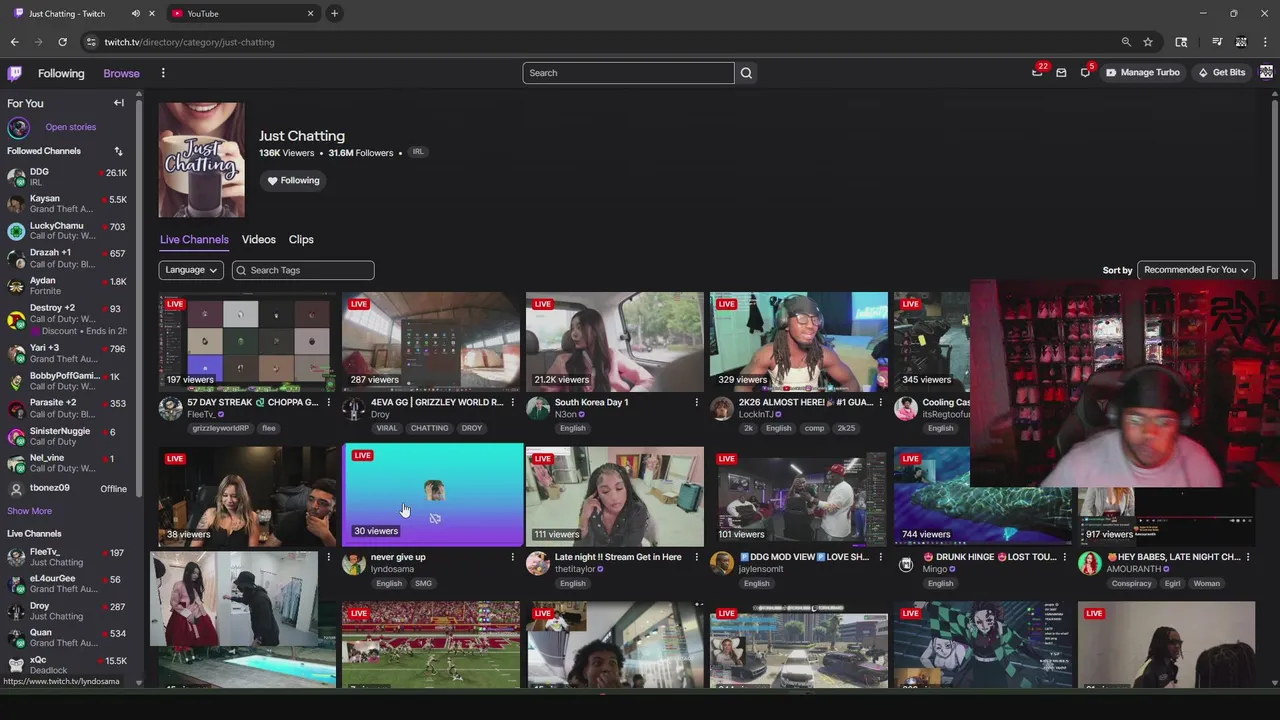Viewport: 1280px width, 720px height.
Task: Click Open stories link
Action: [x=70, y=127]
